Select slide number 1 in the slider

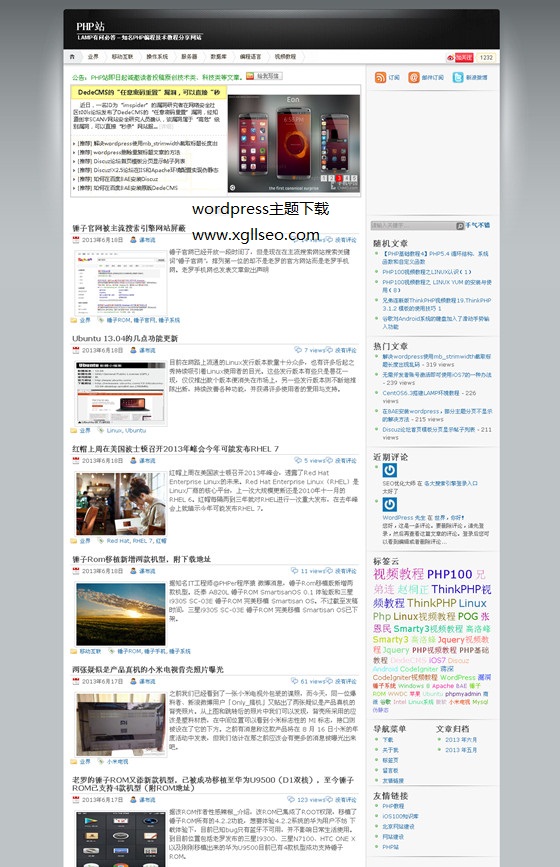pos(323,179)
